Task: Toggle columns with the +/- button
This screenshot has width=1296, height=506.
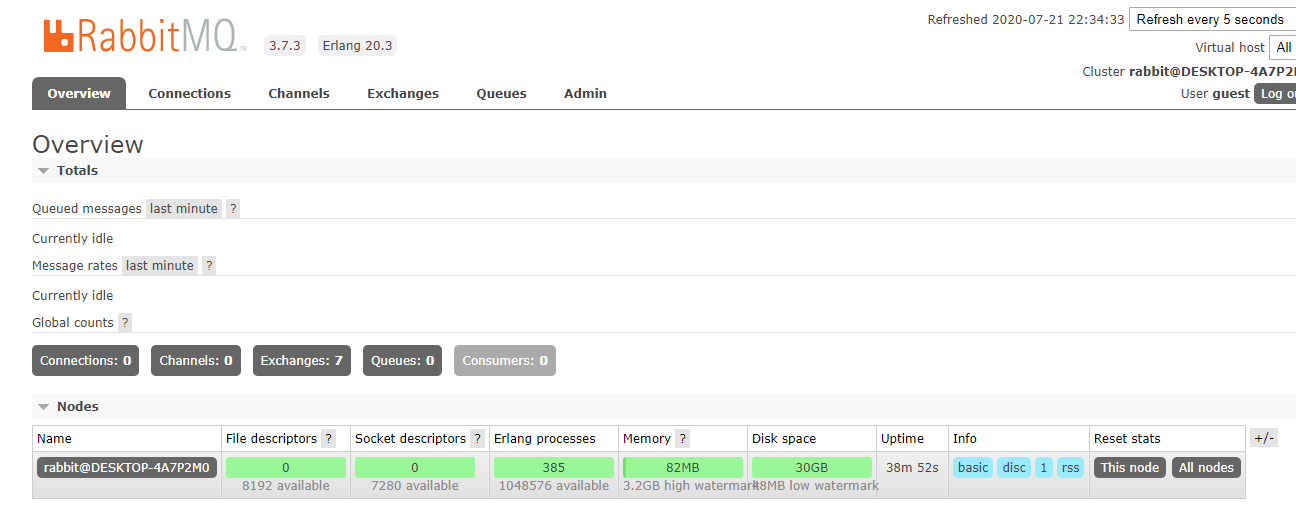Action: (x=1264, y=438)
